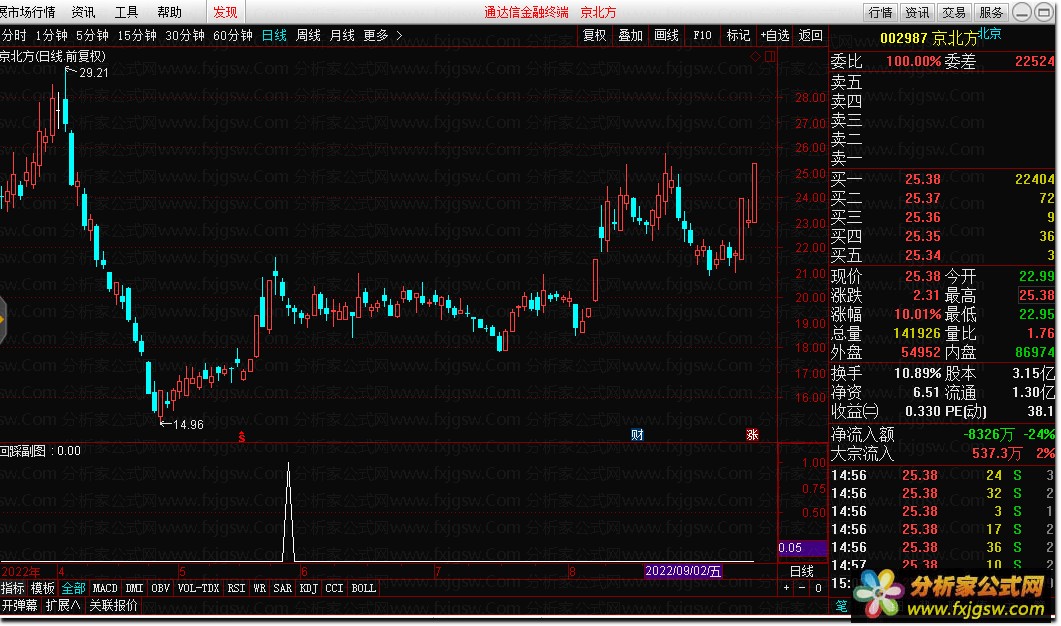
Task: Click the 资讯 button in title bar
Action: tap(917, 12)
